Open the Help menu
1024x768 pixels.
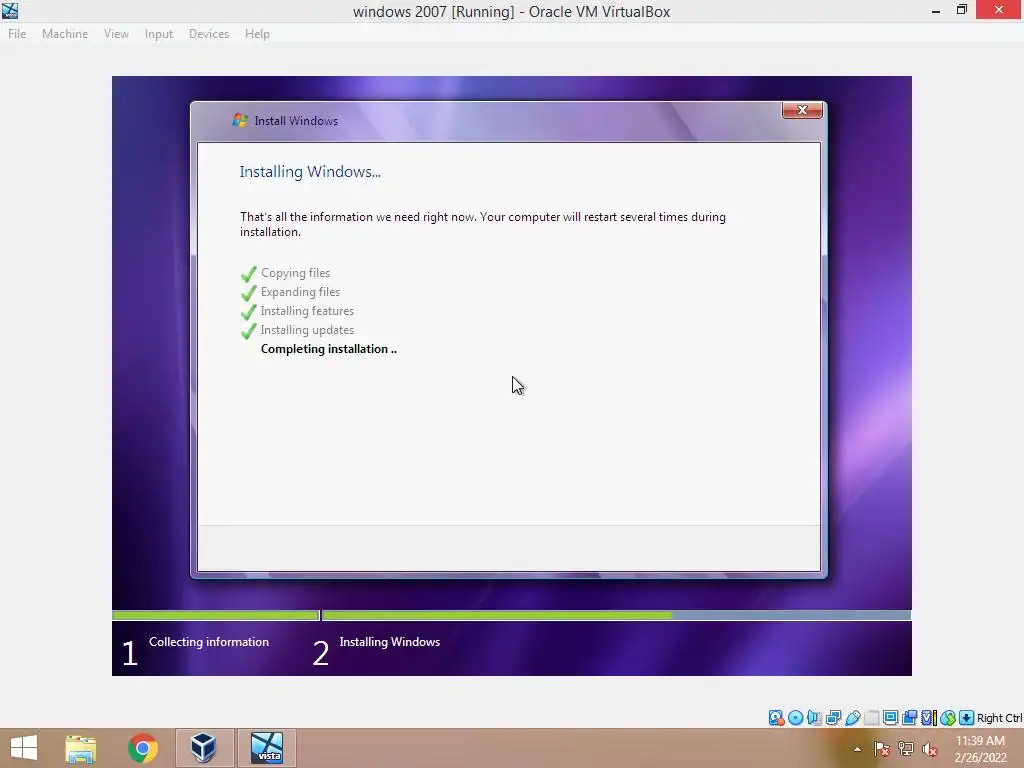pyautogui.click(x=257, y=34)
